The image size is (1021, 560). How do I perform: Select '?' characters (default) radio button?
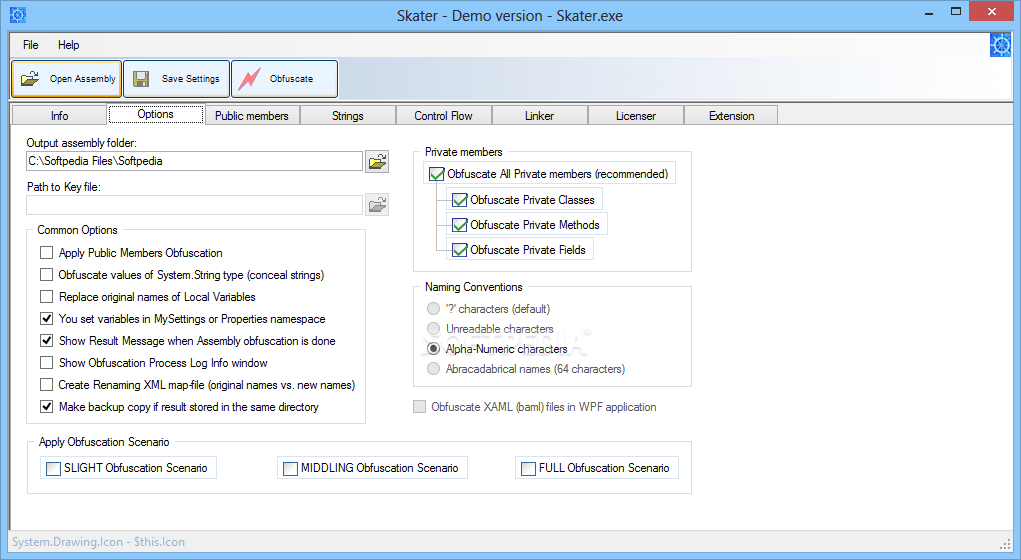pyautogui.click(x=433, y=309)
